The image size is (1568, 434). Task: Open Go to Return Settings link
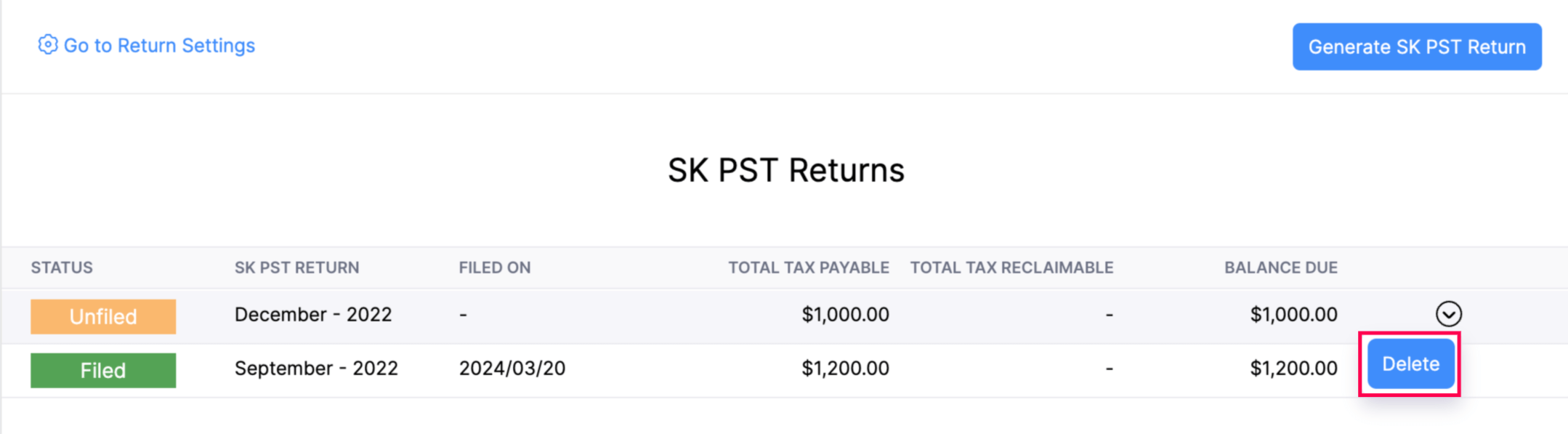pyautogui.click(x=160, y=45)
